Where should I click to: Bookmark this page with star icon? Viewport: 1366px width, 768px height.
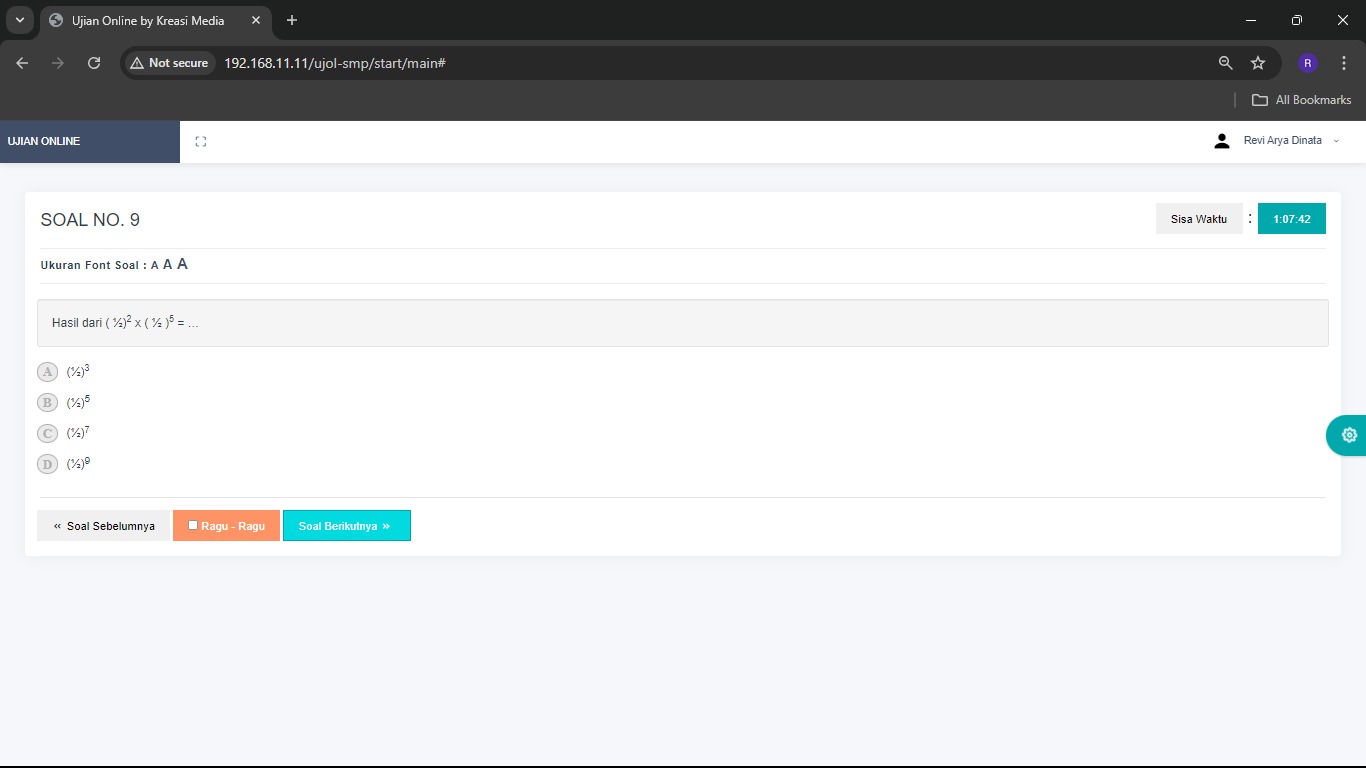[1258, 63]
